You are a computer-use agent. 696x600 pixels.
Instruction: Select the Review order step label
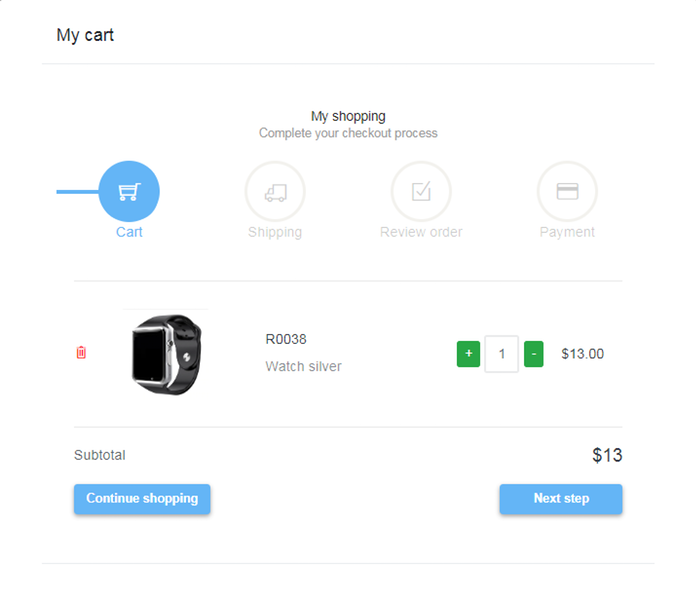[421, 232]
